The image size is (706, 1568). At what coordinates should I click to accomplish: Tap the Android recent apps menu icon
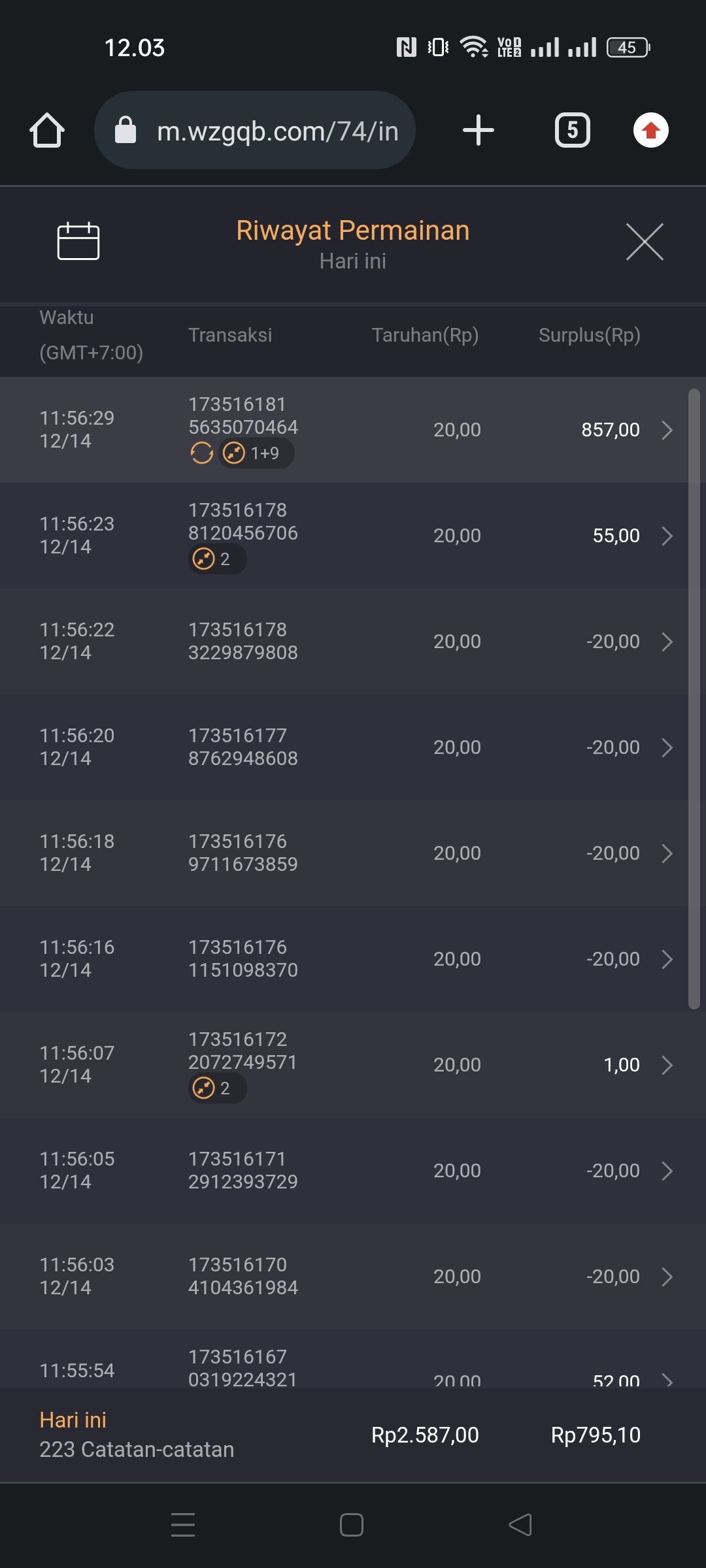coord(183,1525)
